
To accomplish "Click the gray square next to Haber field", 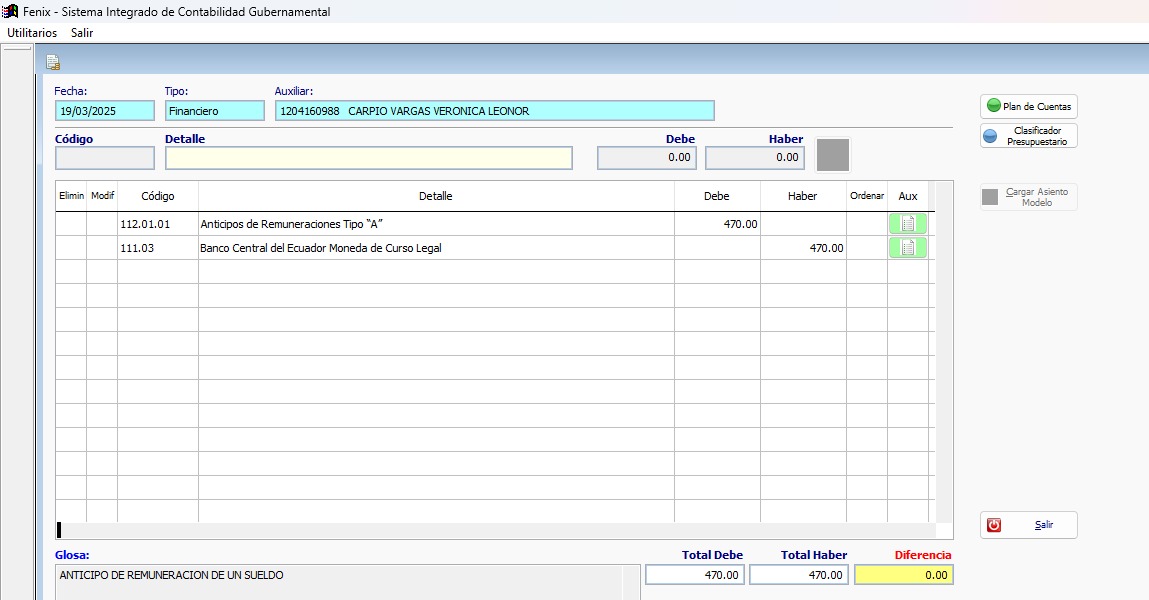I will pos(833,156).
